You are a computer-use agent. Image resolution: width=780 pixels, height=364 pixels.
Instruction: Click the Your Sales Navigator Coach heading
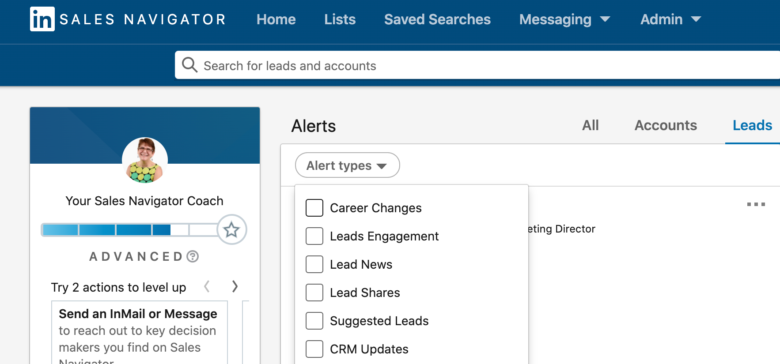click(144, 201)
